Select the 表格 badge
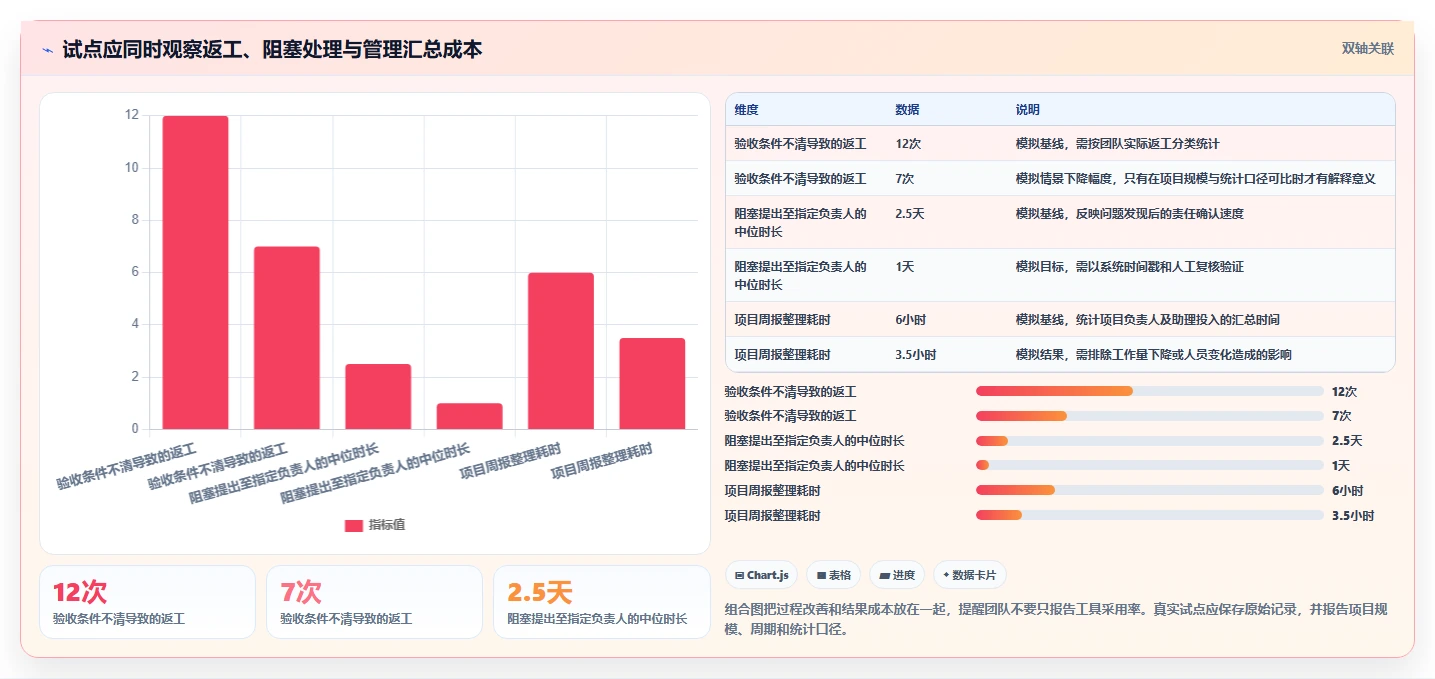Screen dimensions: 1435x679 click(834, 575)
